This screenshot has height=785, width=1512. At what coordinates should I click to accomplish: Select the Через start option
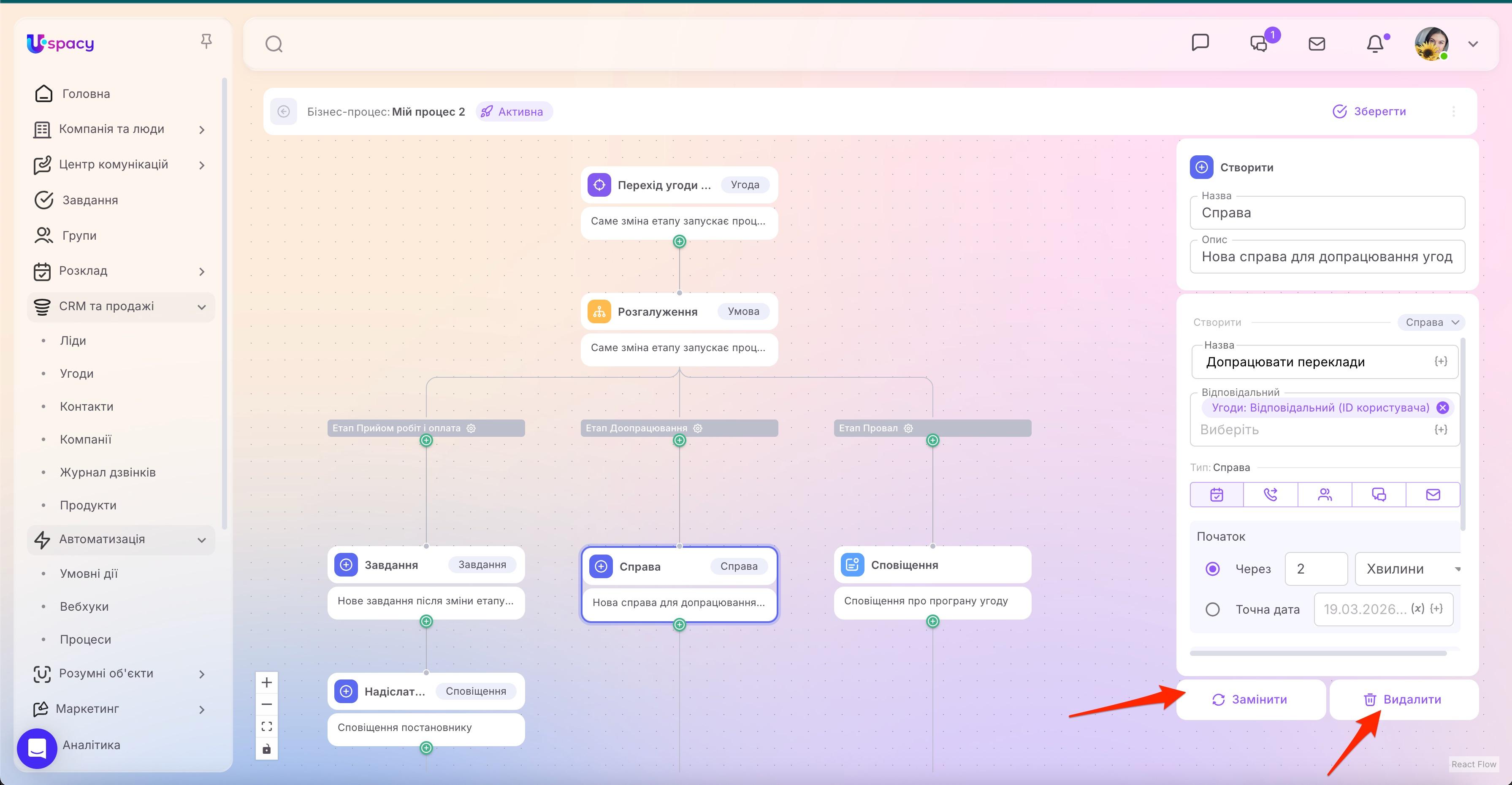click(1213, 568)
